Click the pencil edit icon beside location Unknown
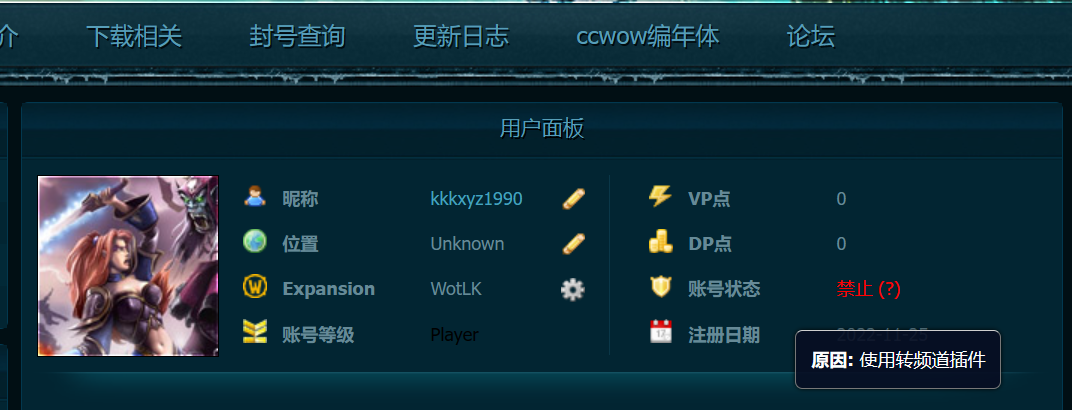This screenshot has height=410, width=1072. (574, 244)
